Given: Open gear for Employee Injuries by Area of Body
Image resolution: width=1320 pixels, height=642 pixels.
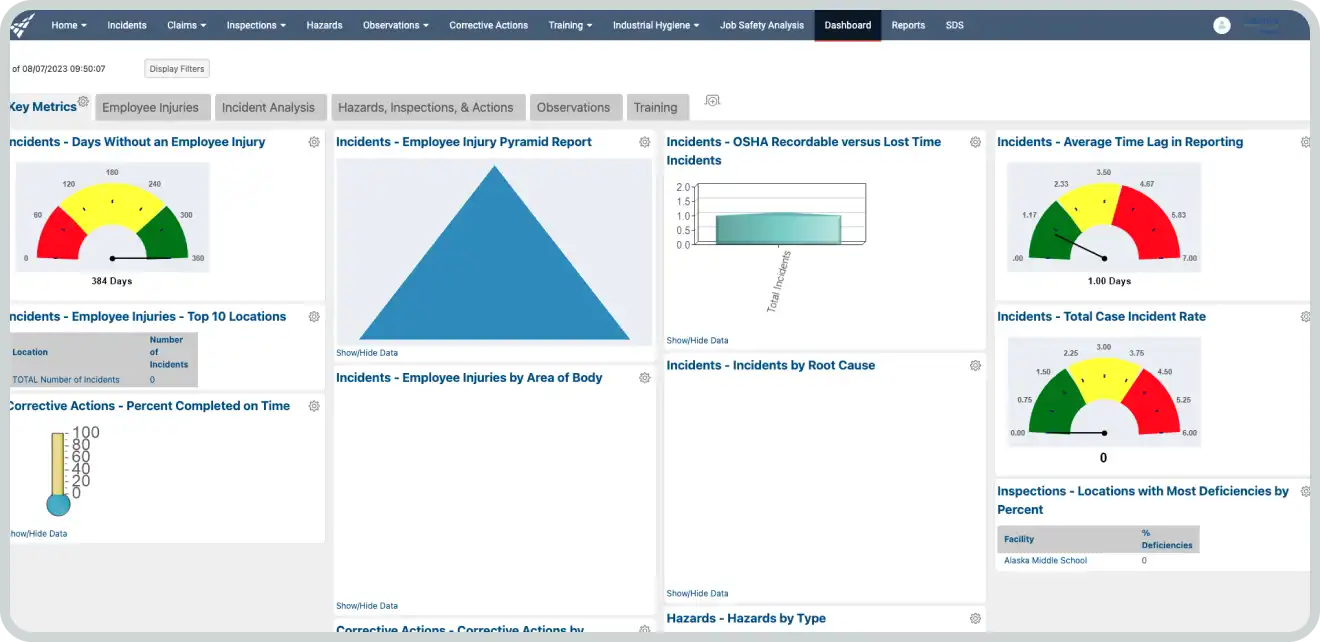Looking at the screenshot, I should click(x=645, y=378).
